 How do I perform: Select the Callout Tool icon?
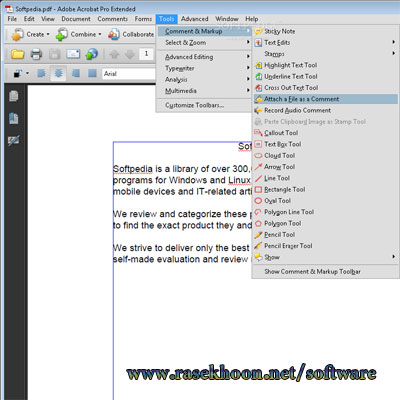tap(258, 133)
